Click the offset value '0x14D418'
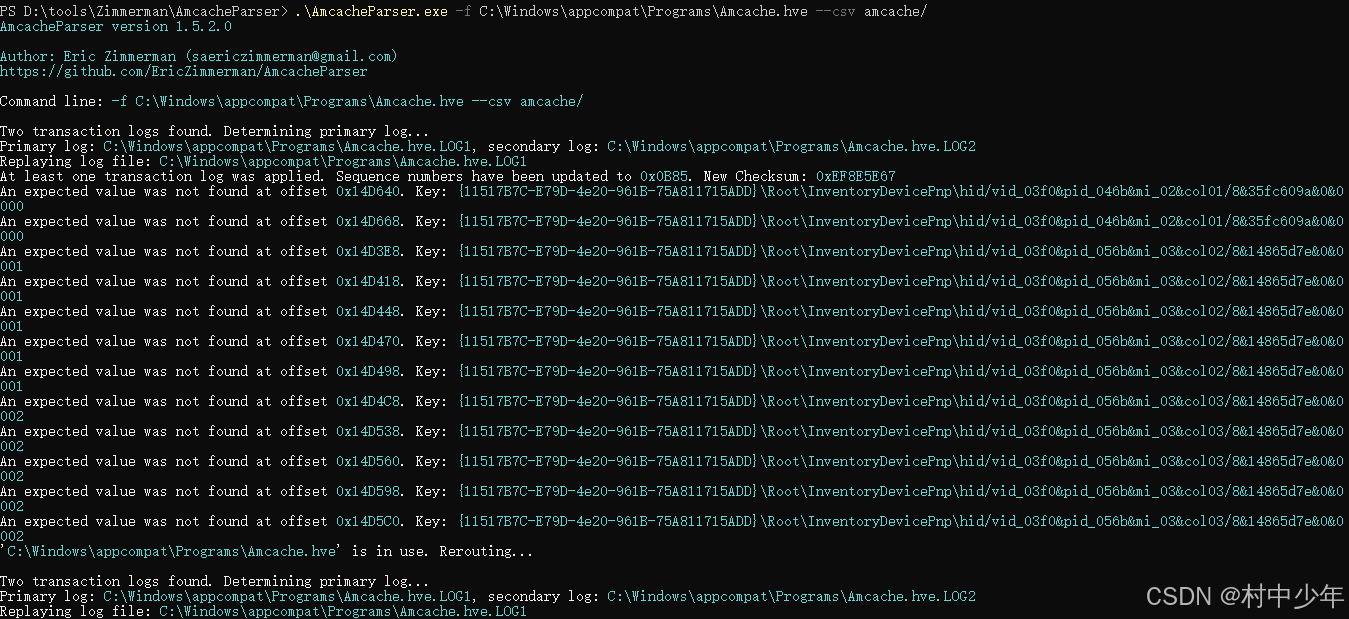The image size is (1349, 619). (x=368, y=282)
